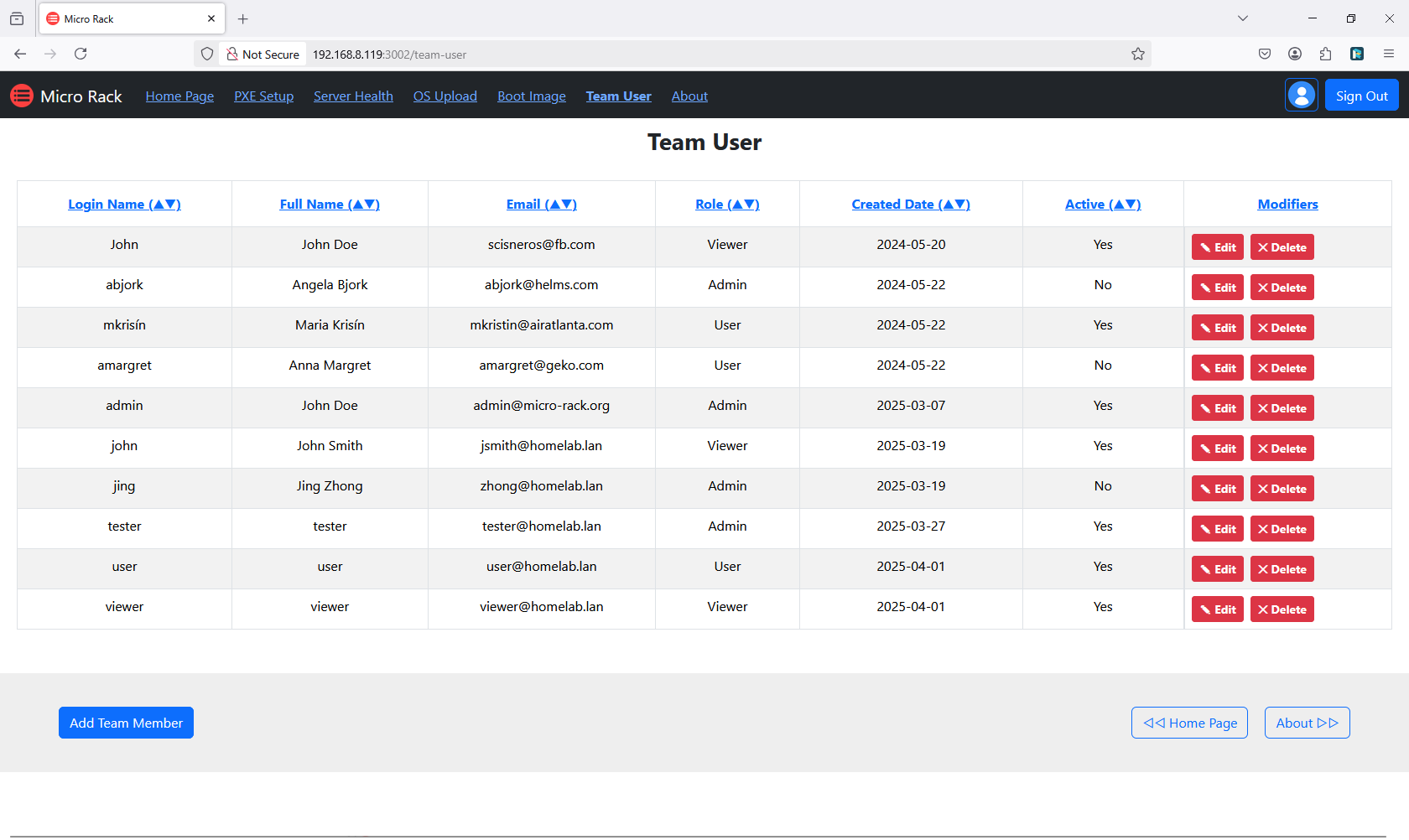
Task: Delete the tester user
Action: click(1282, 529)
